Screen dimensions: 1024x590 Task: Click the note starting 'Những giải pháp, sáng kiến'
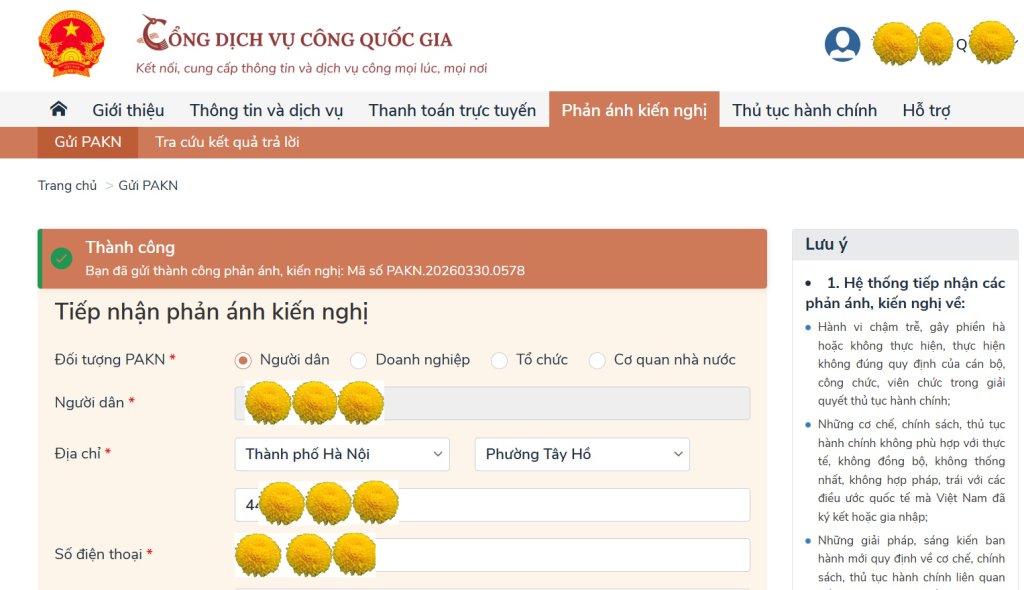(911, 559)
